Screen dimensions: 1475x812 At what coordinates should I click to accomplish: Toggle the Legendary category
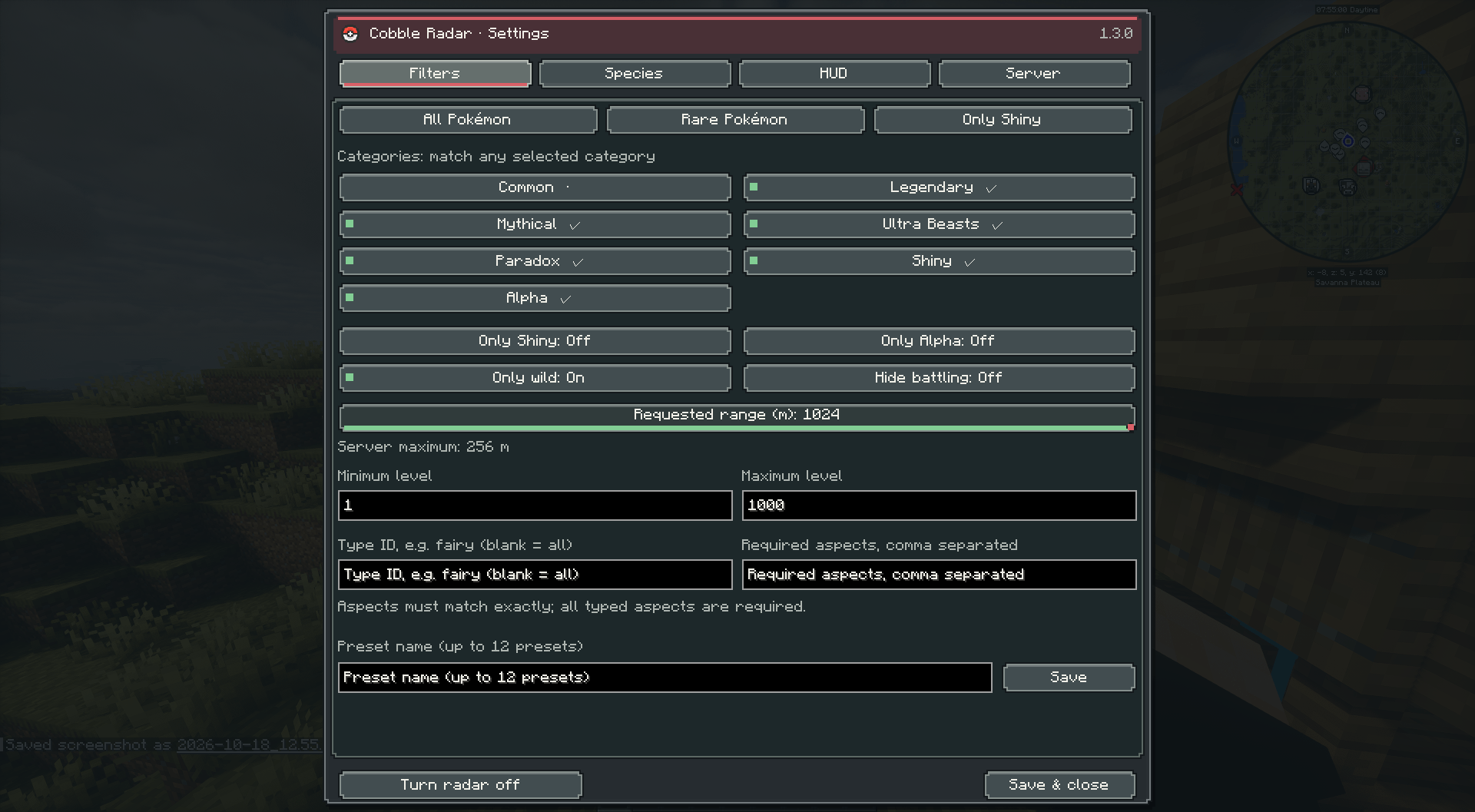click(x=939, y=187)
